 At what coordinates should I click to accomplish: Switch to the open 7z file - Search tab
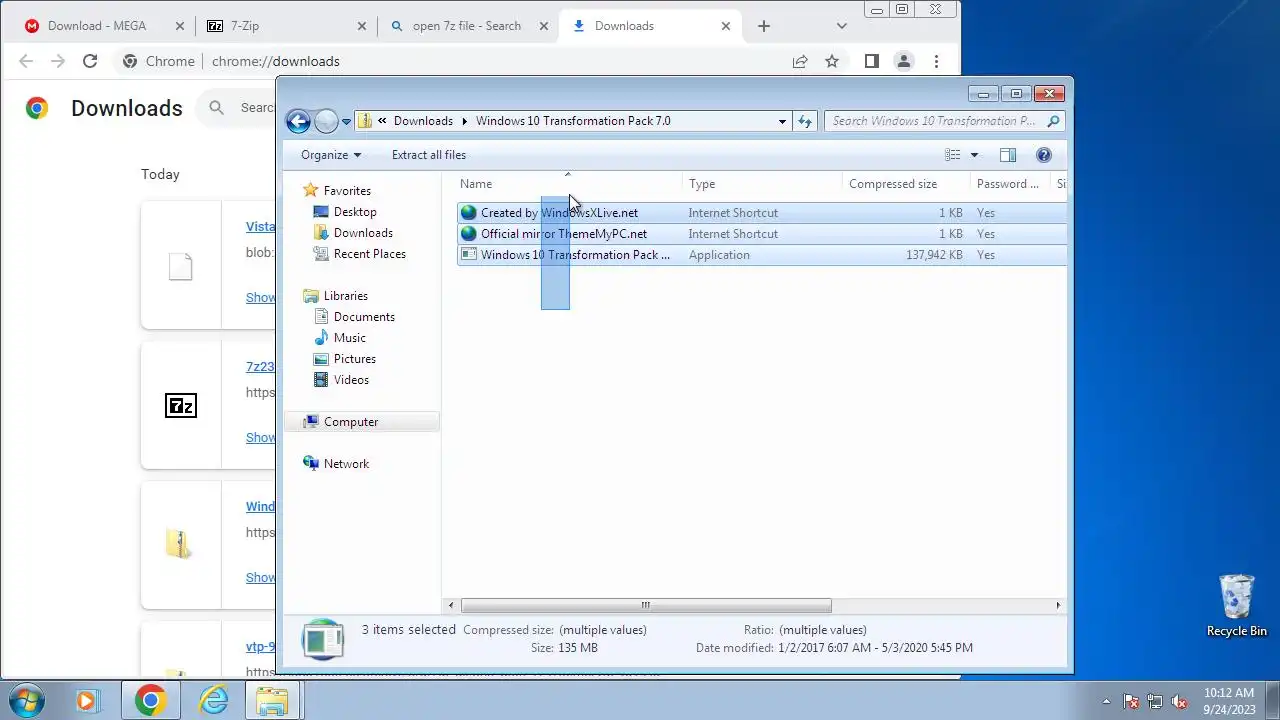[x=468, y=26]
